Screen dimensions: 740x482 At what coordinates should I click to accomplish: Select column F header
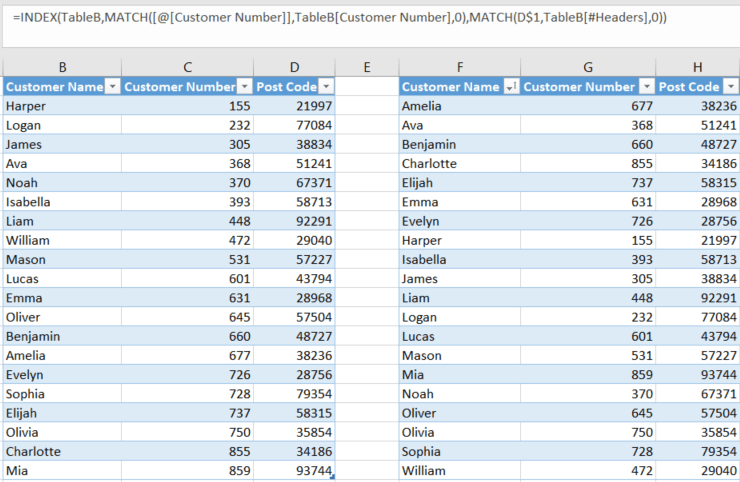click(460, 68)
